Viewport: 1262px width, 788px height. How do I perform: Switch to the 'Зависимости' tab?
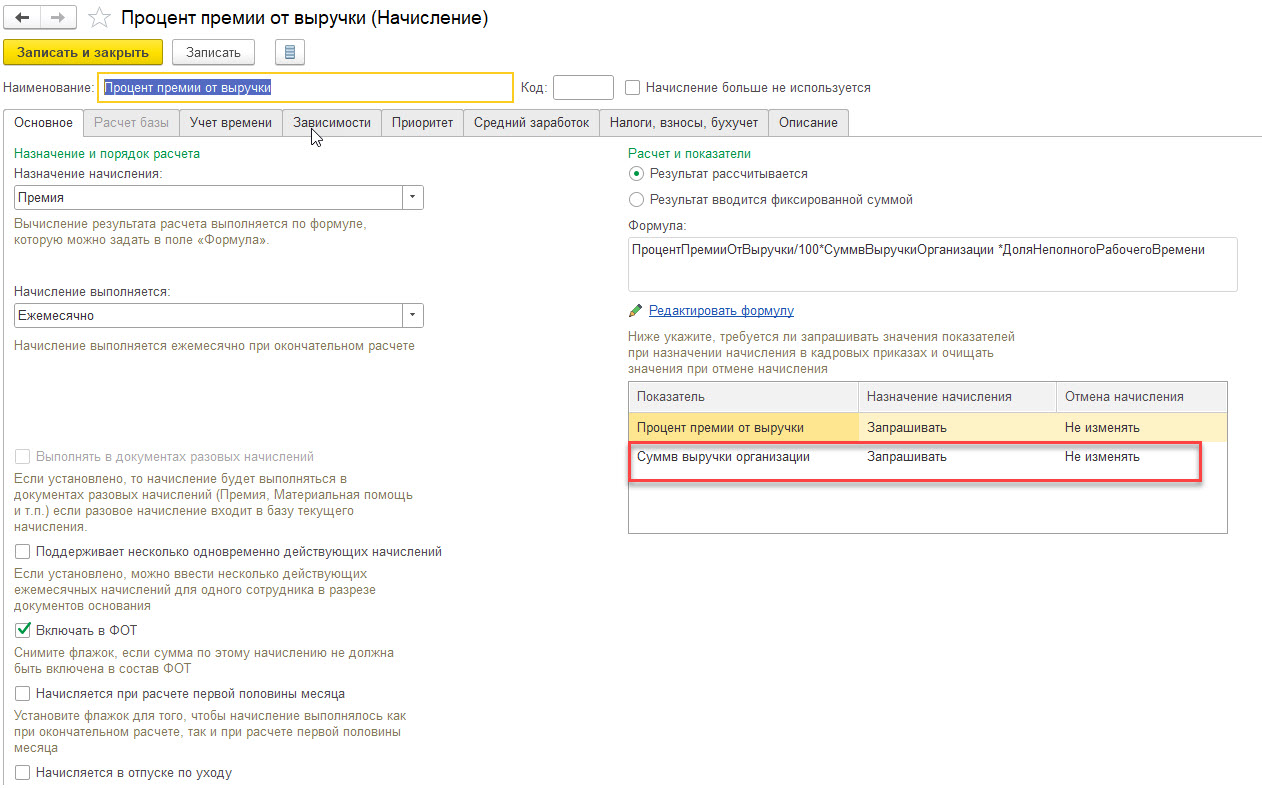pyautogui.click(x=331, y=123)
